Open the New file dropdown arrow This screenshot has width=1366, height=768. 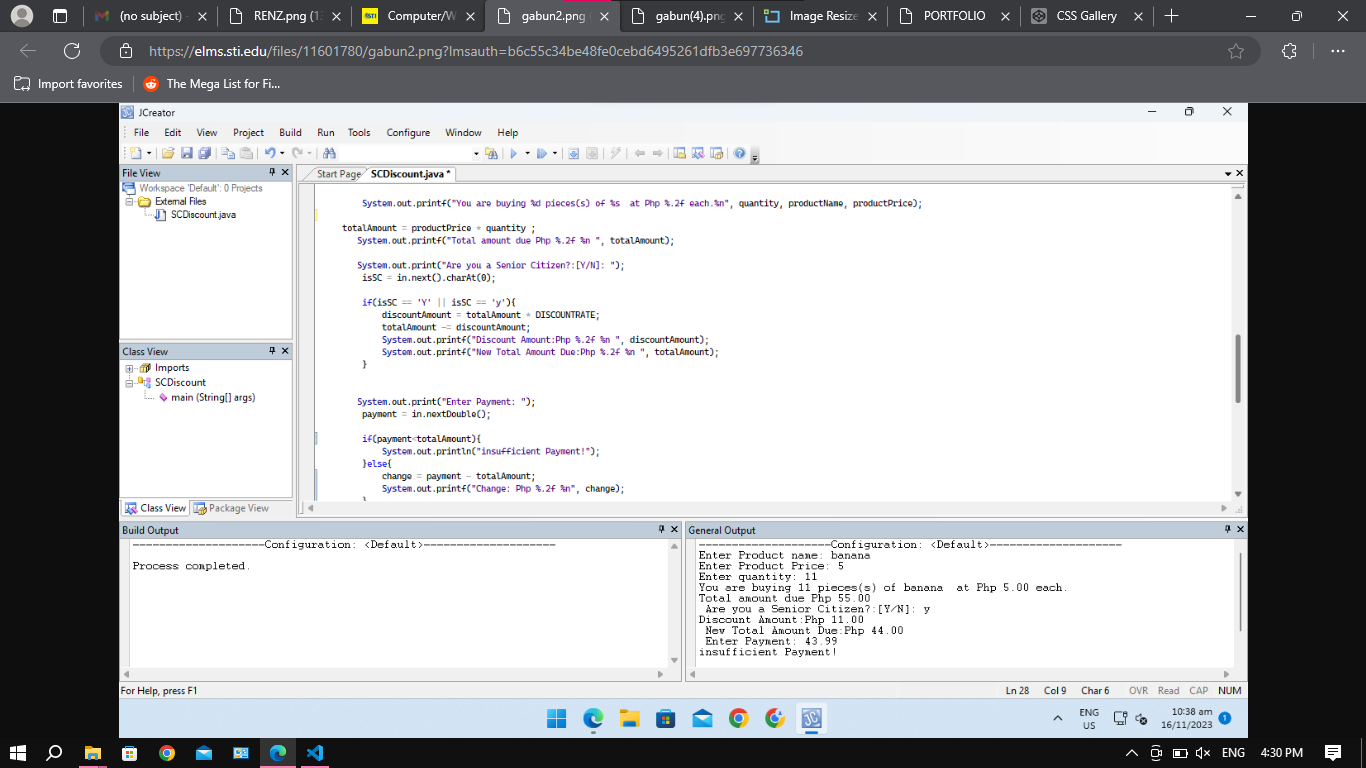pos(149,153)
